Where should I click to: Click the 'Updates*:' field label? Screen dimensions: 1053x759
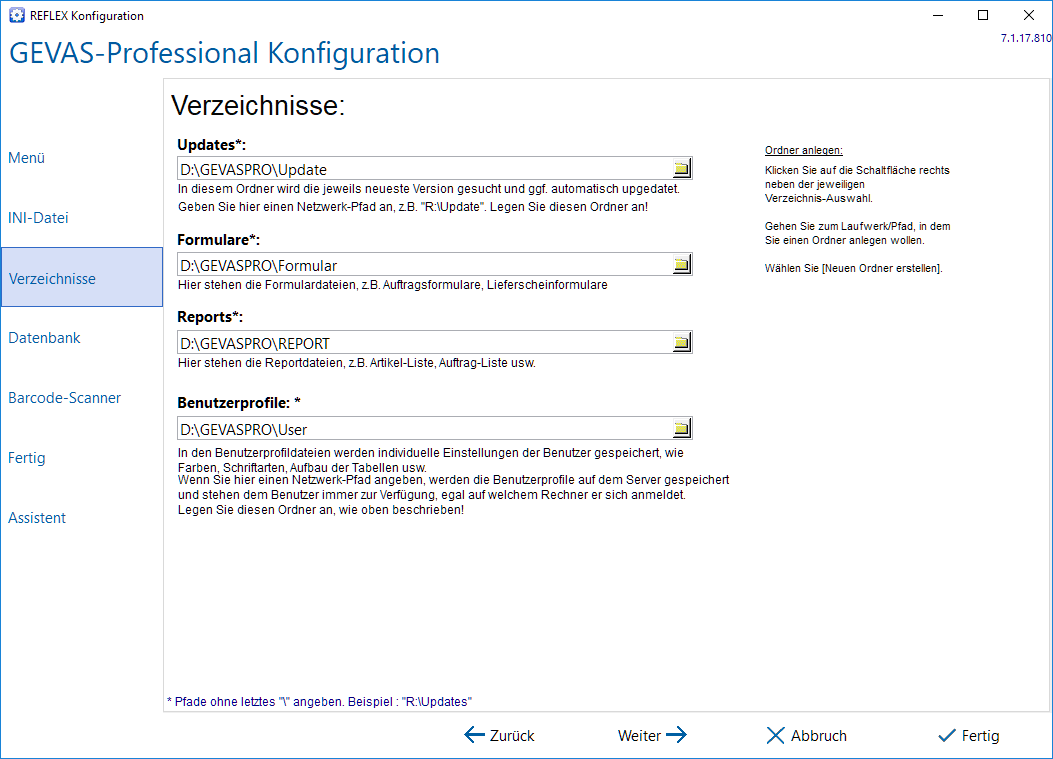click(212, 144)
